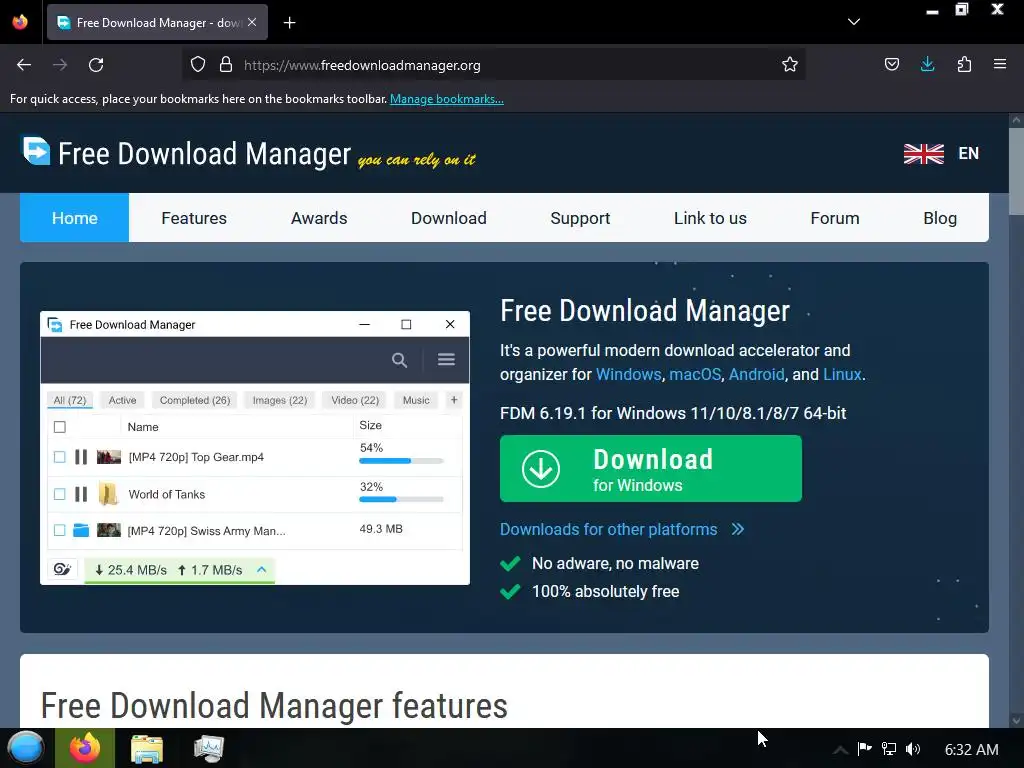Click the blue folder icon beside Swiss Army Man
The height and width of the screenshot is (768, 1024).
(81, 530)
